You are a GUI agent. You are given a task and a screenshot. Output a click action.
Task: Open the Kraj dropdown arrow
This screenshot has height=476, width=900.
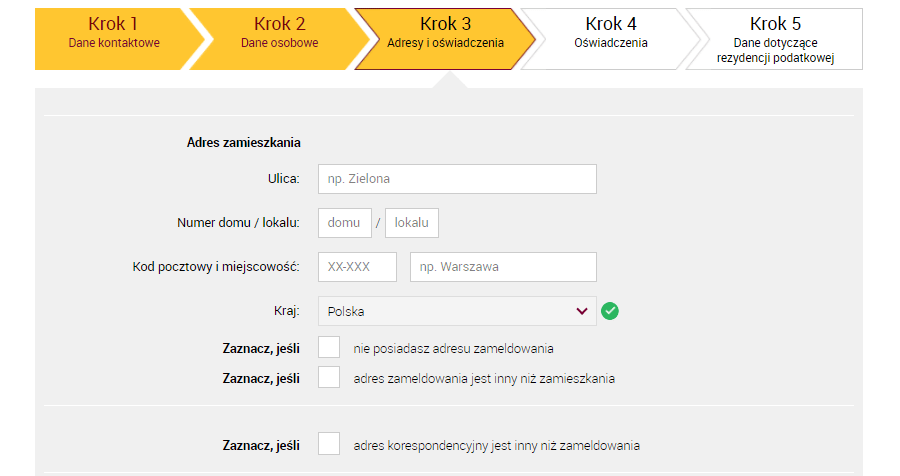(582, 311)
